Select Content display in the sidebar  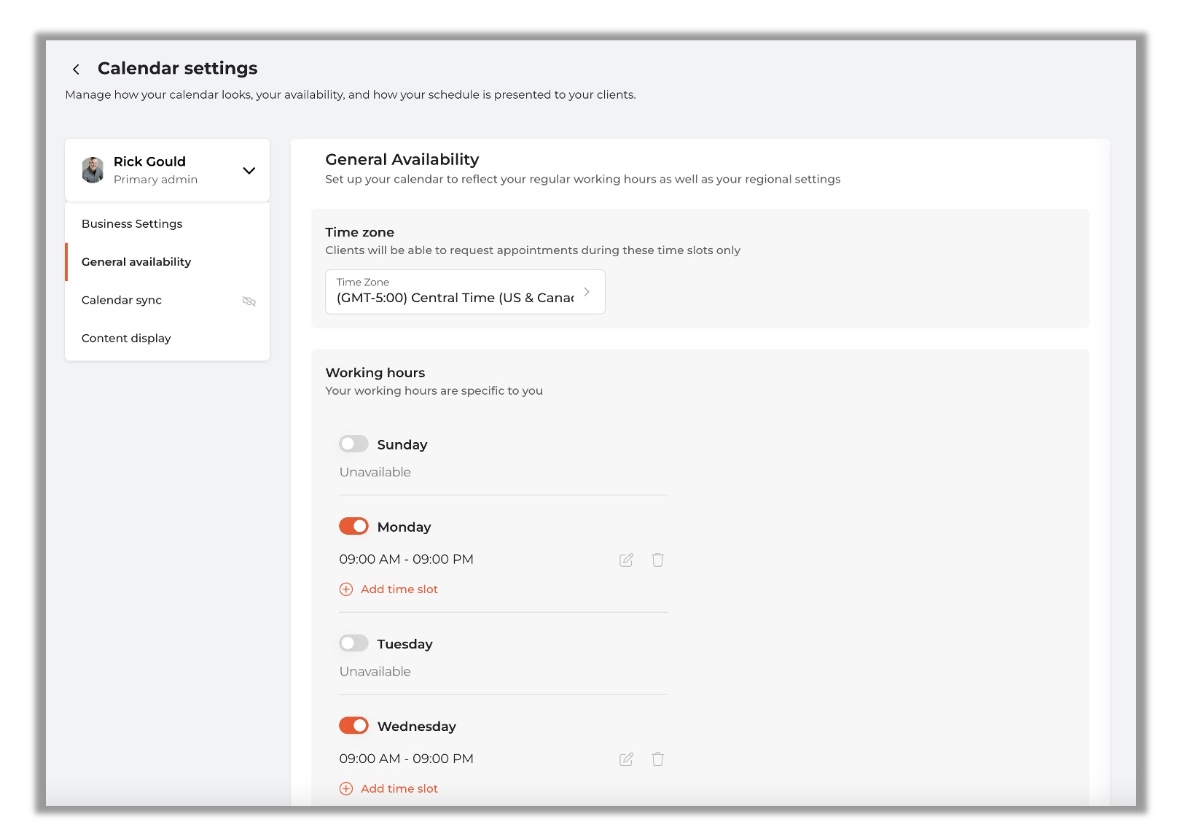click(126, 338)
